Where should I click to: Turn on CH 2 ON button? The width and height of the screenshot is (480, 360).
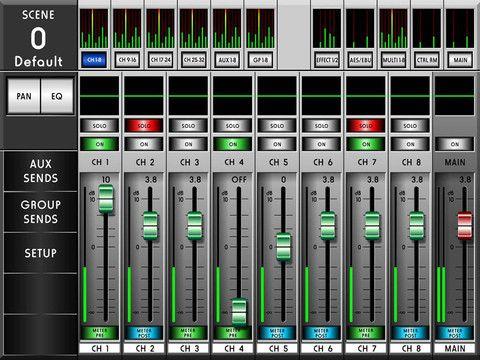pyautogui.click(x=144, y=144)
